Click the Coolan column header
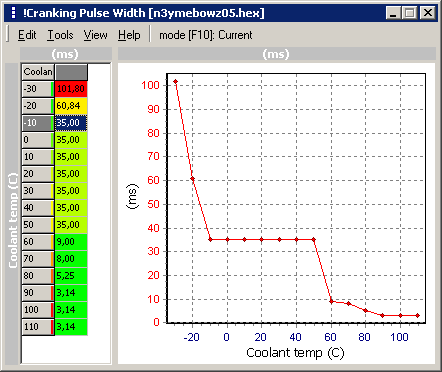Image resolution: width=442 pixels, height=372 pixels. (38, 72)
